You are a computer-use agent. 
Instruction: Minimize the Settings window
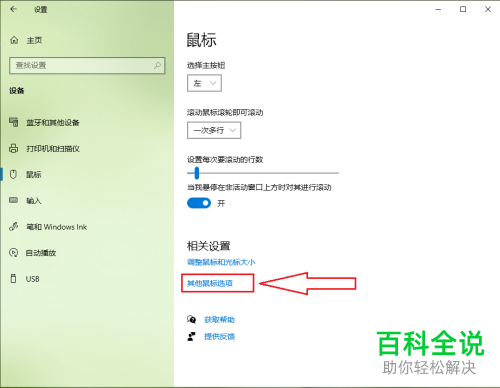click(438, 9)
